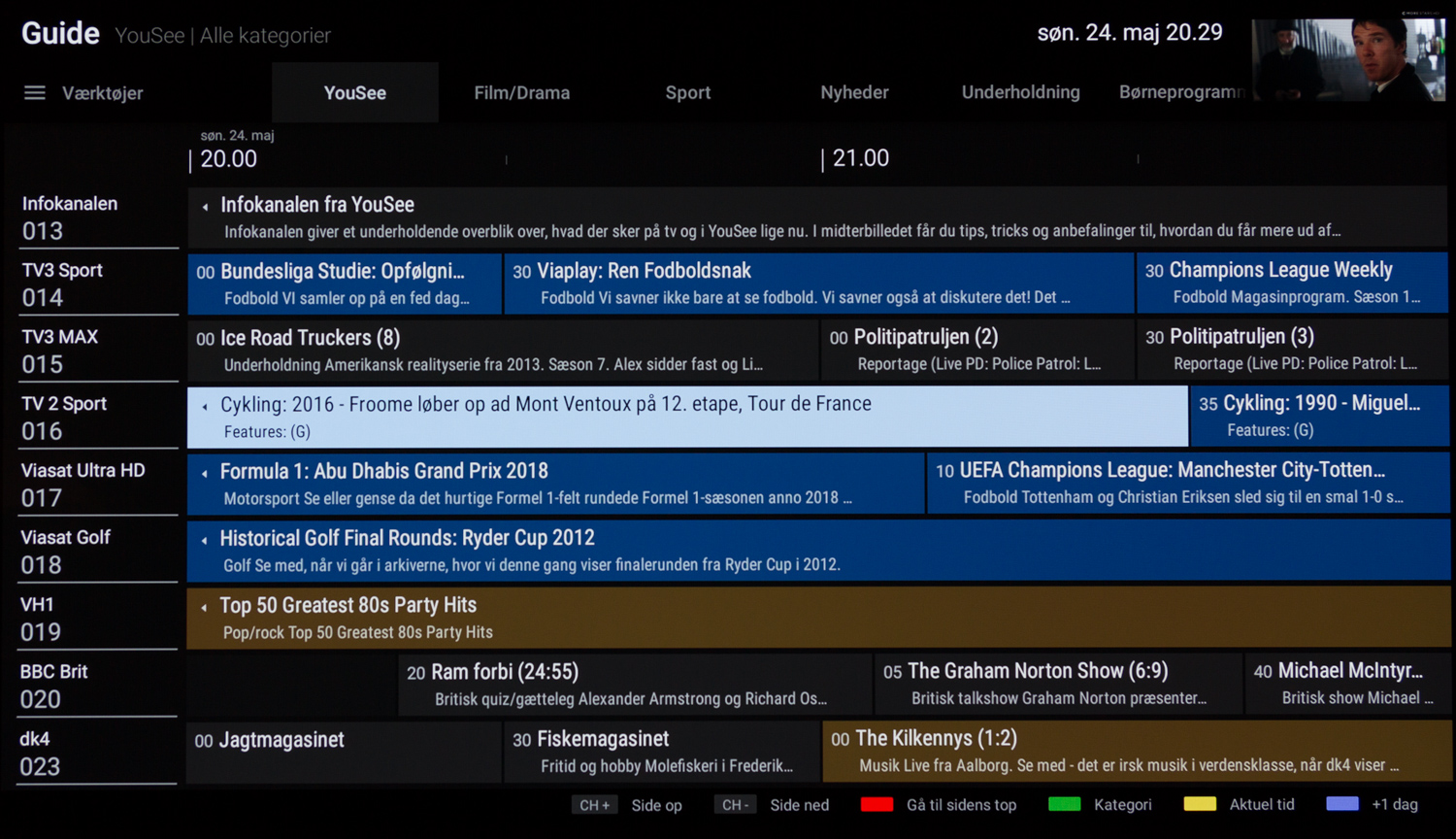The width and height of the screenshot is (1456, 839).
Task: Open Politipatruljen (3) program
Action: point(1293,350)
